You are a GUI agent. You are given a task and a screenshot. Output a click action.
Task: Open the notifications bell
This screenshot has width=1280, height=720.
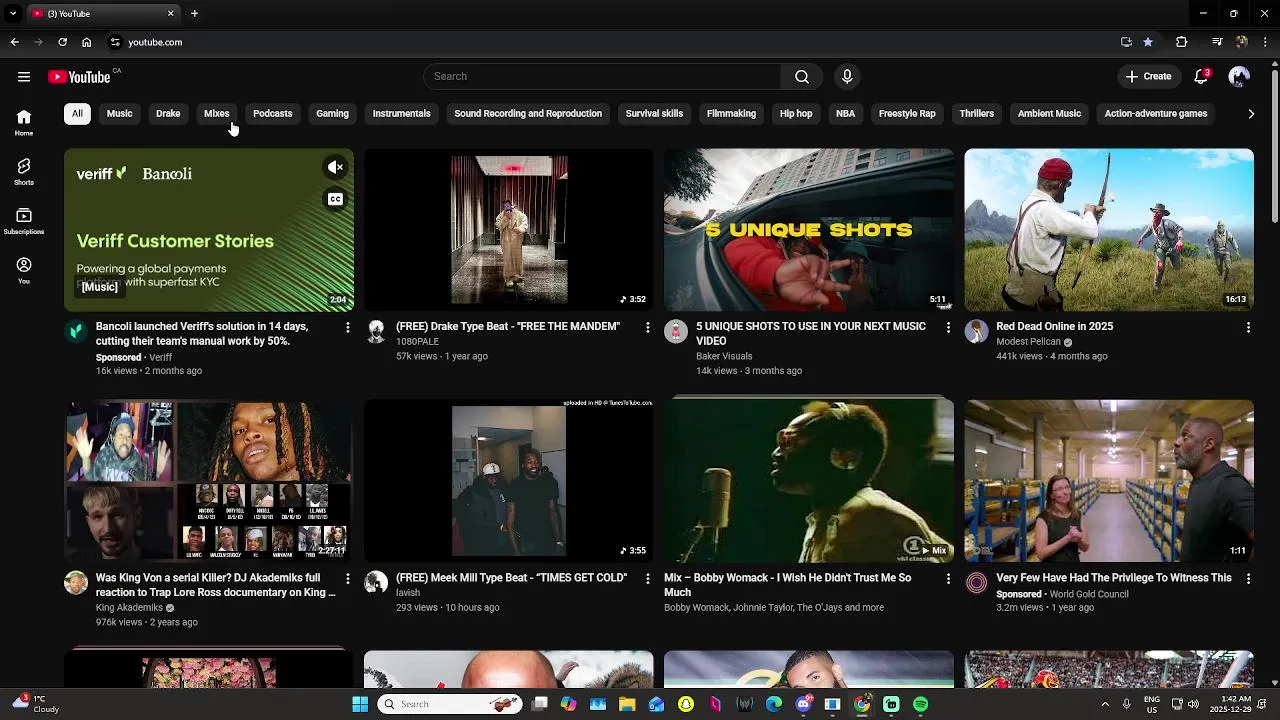(x=1202, y=77)
